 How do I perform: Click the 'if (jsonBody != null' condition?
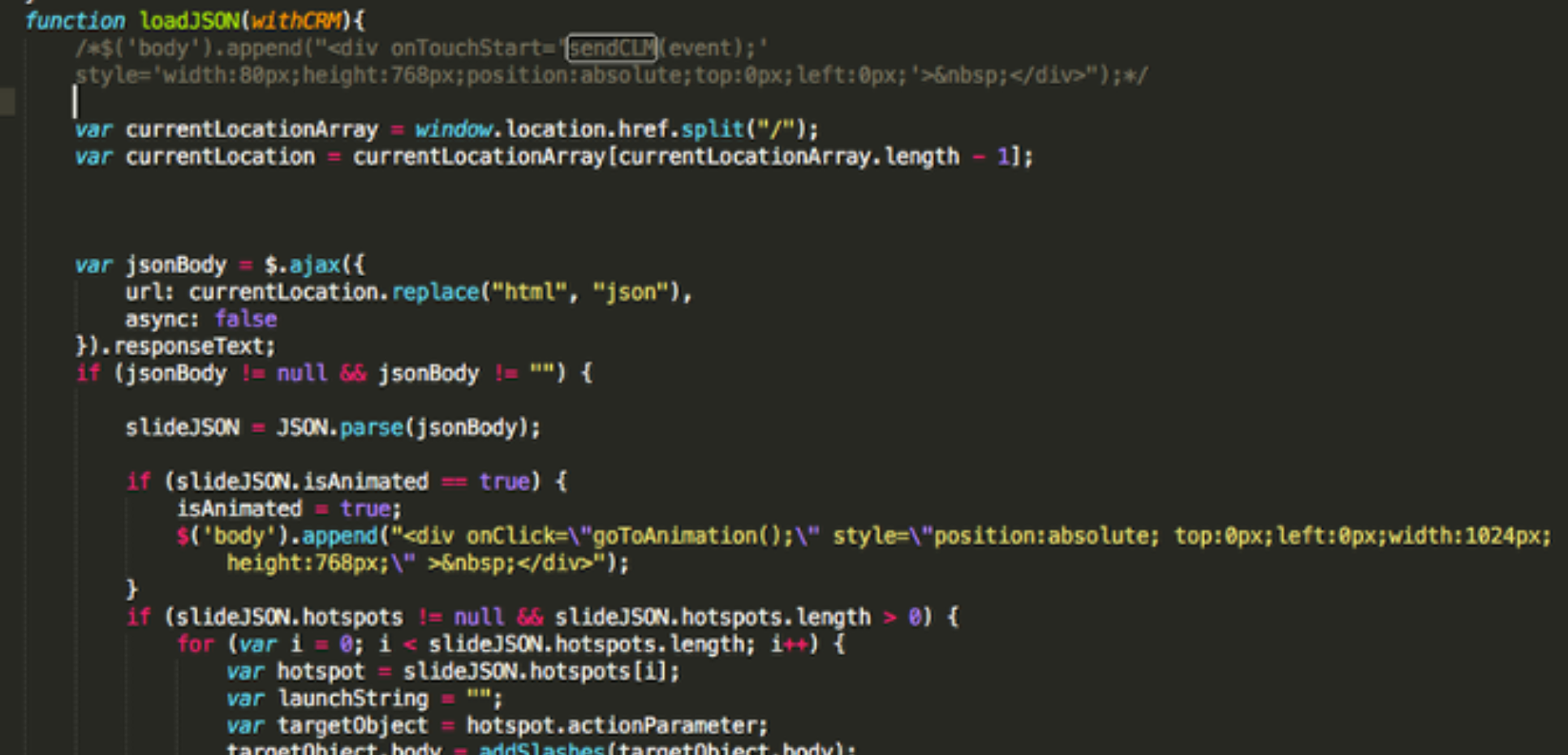(201, 373)
